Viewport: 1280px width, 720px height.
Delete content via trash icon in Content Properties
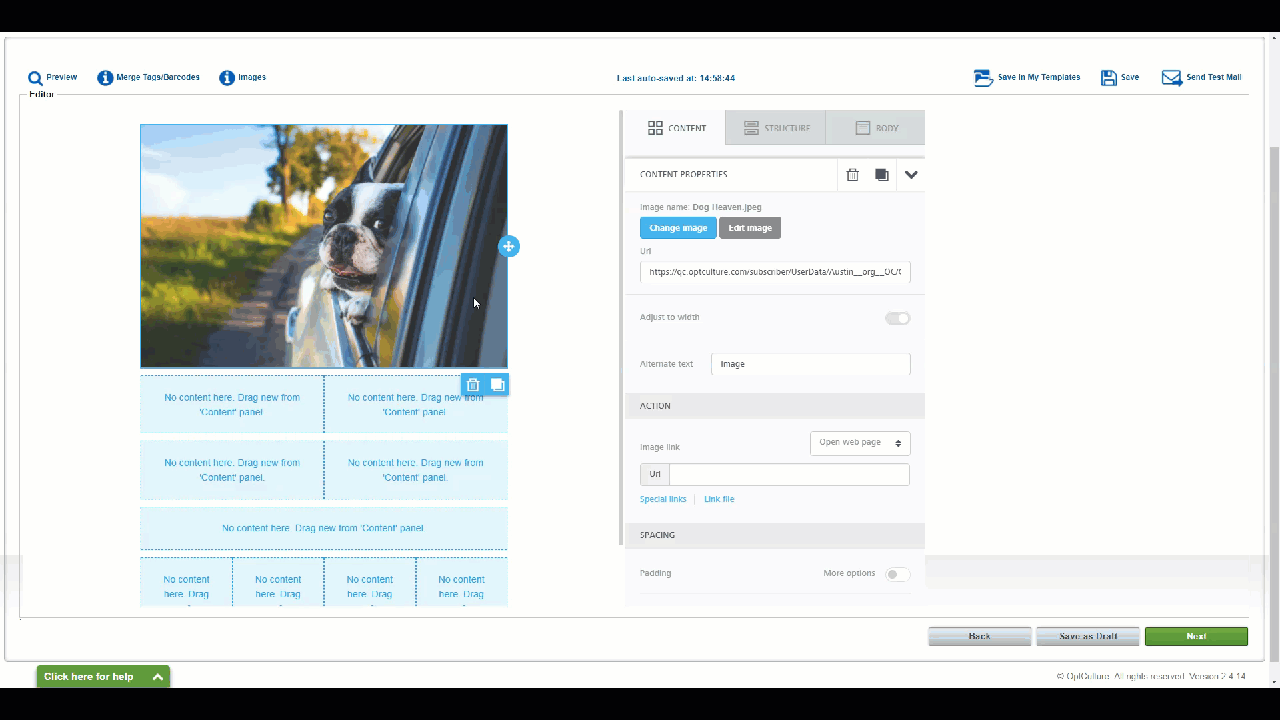point(852,175)
